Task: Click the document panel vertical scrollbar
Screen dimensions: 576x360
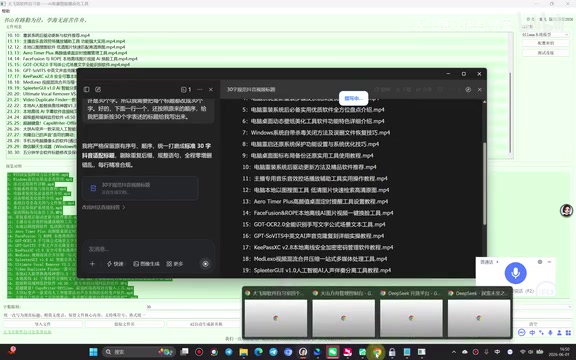Action: tap(484, 184)
